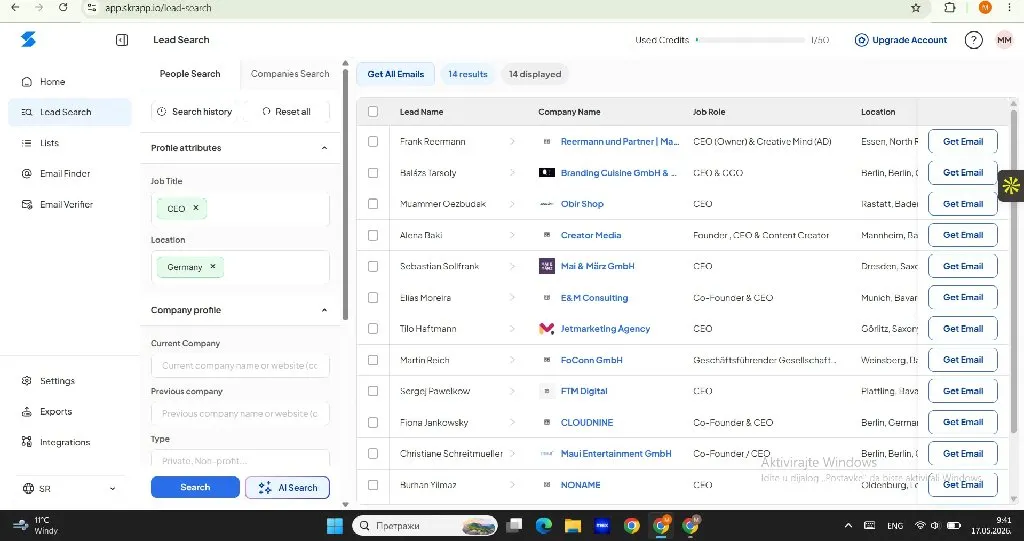The height and width of the screenshot is (541, 1024).
Task: Expand Frank Reermann lead details arrow
Action: 512,141
